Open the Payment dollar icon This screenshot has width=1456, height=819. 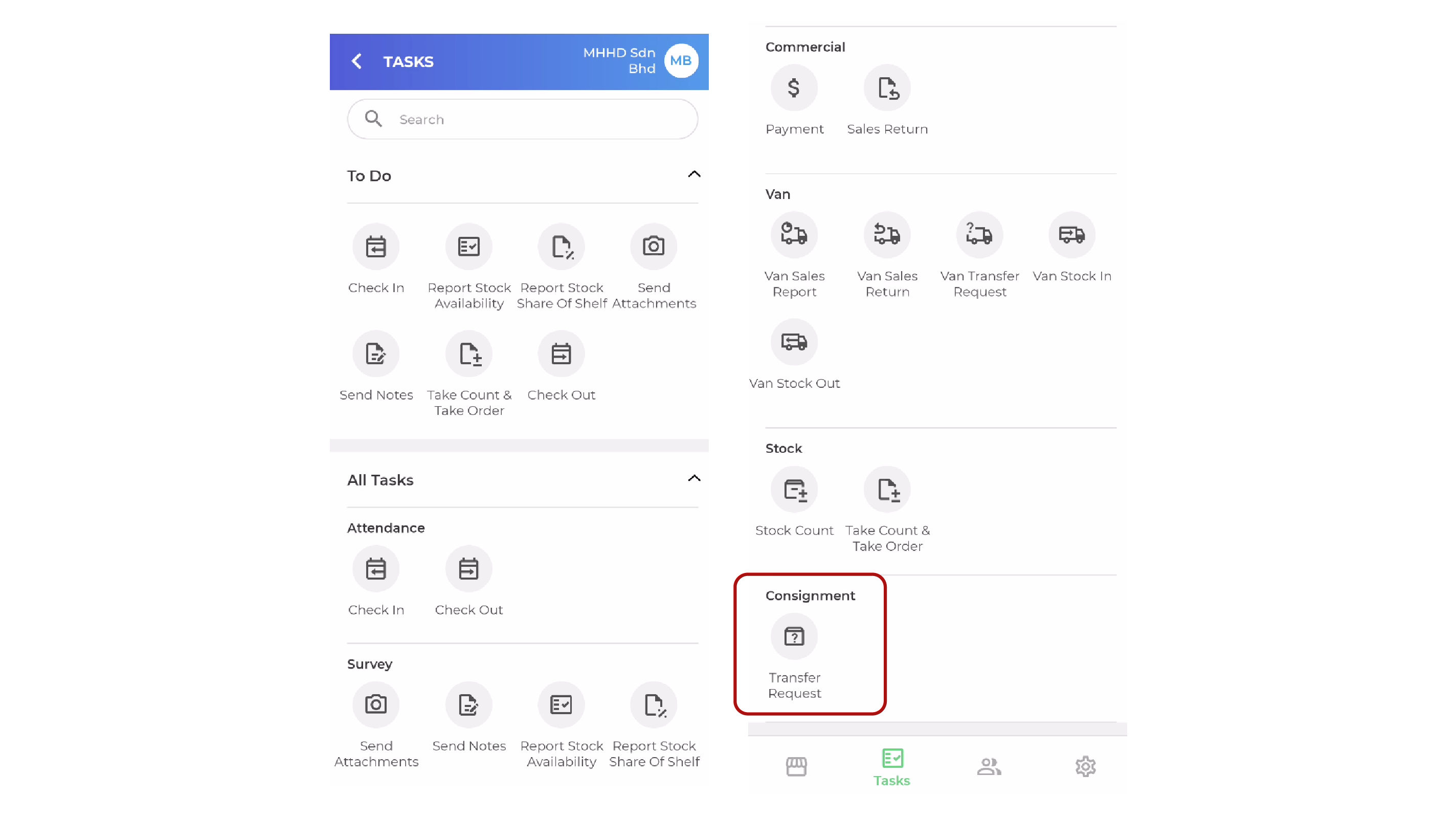coord(794,87)
